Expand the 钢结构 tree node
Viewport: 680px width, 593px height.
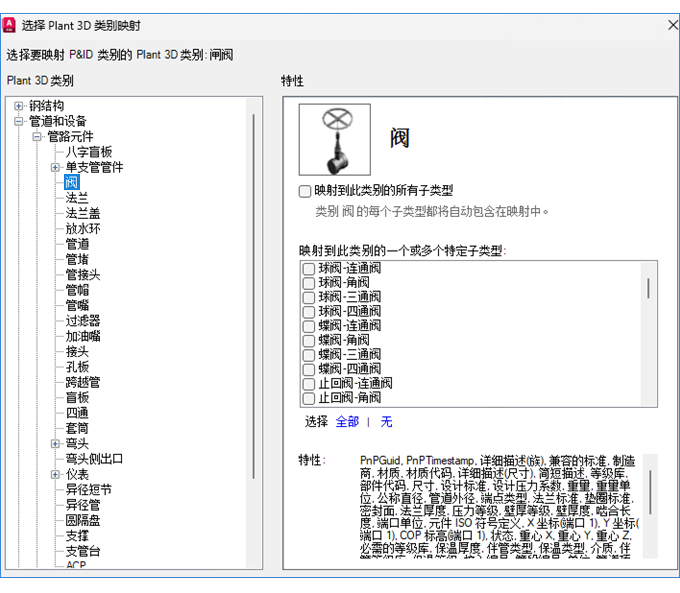tap(18, 106)
